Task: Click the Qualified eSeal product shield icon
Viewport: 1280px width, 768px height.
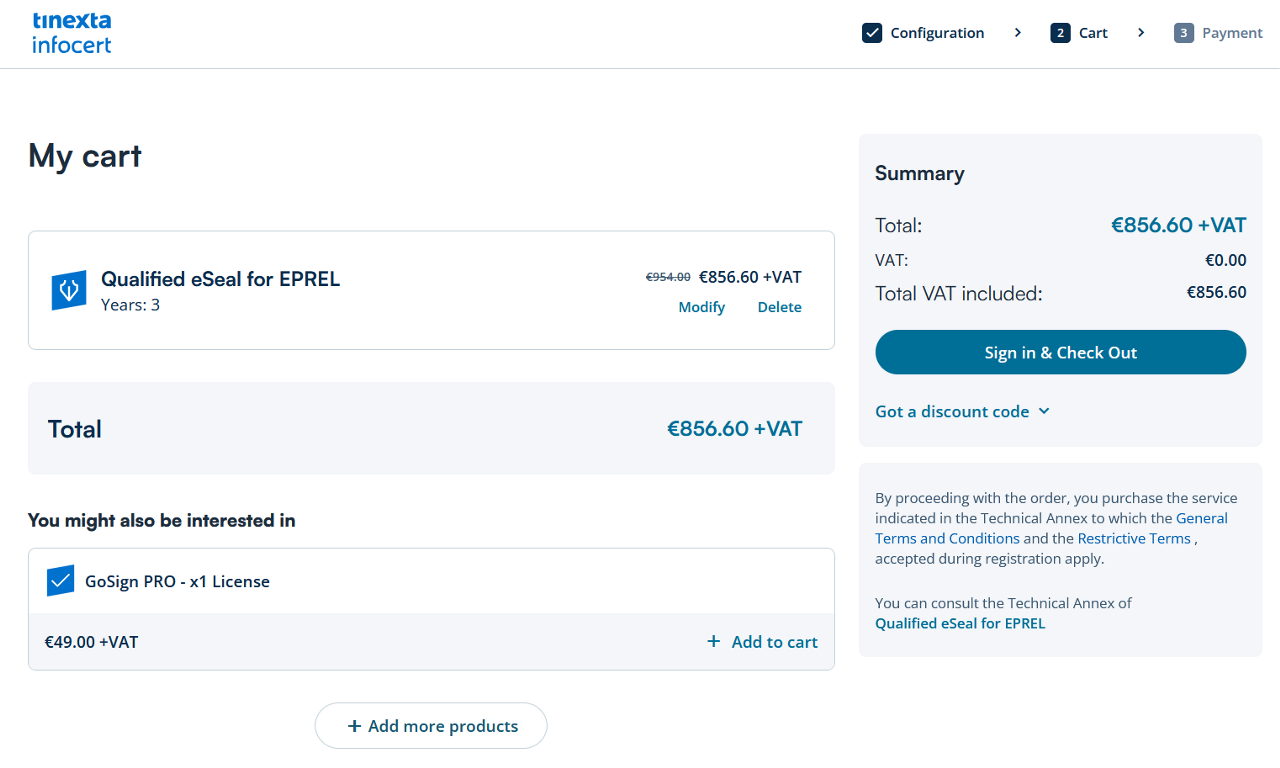Action: point(69,290)
